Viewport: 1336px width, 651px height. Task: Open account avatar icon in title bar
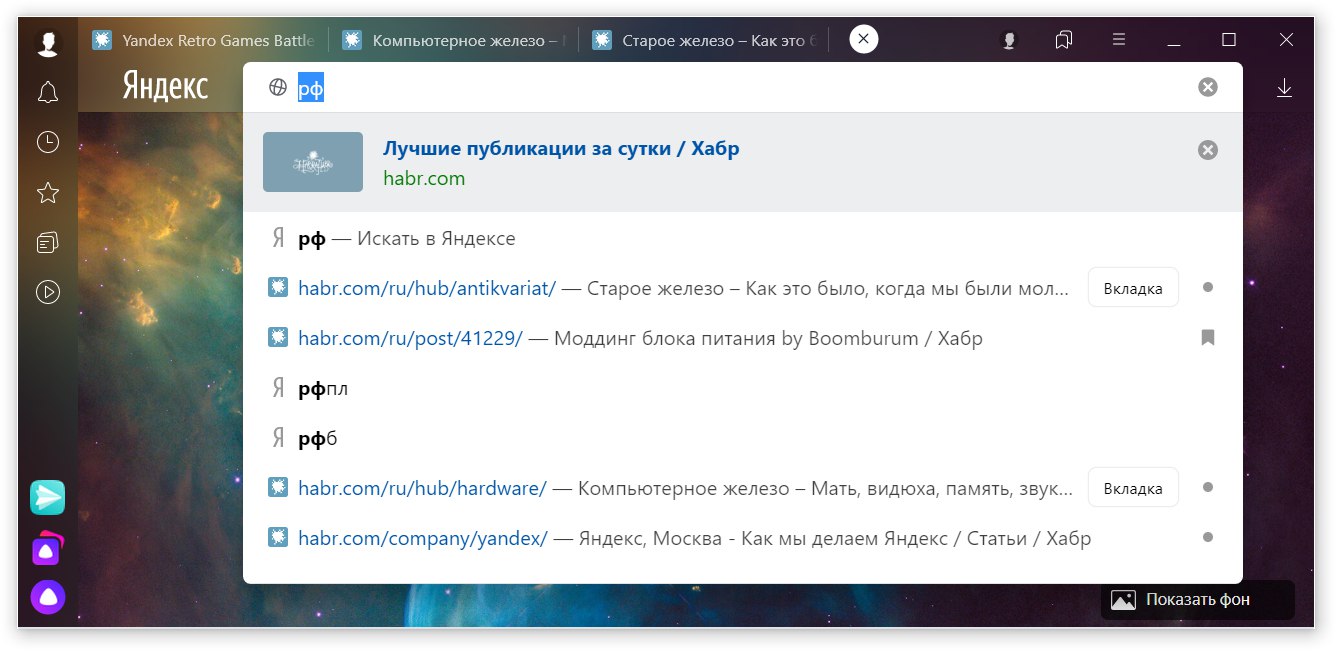click(x=1009, y=40)
